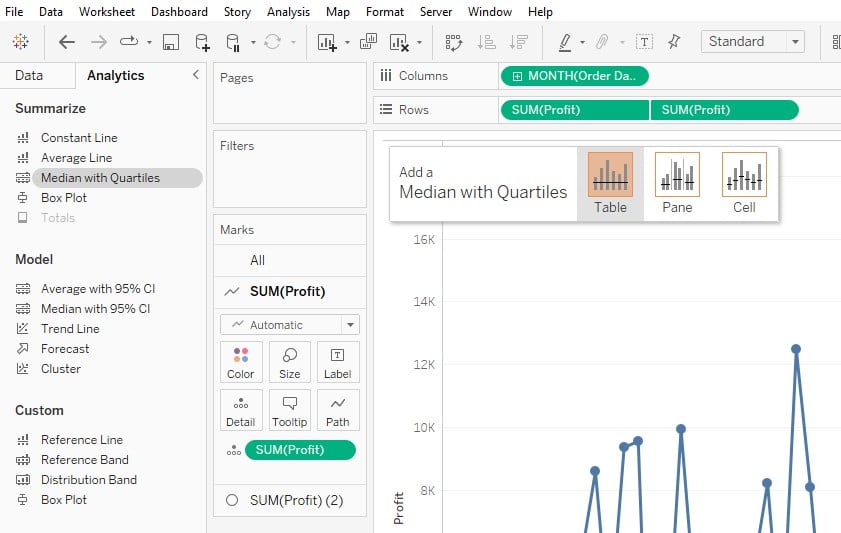Open the Automatic mark type dropdown
Image resolution: width=841 pixels, height=533 pixels.
[290, 324]
